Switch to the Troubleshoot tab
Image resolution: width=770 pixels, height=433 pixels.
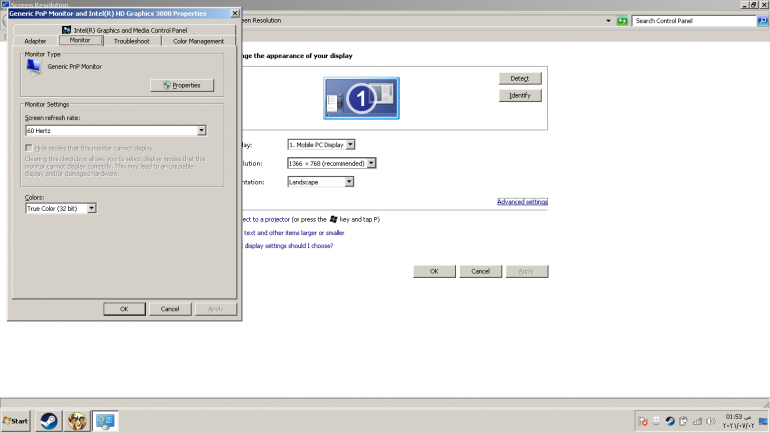131,41
